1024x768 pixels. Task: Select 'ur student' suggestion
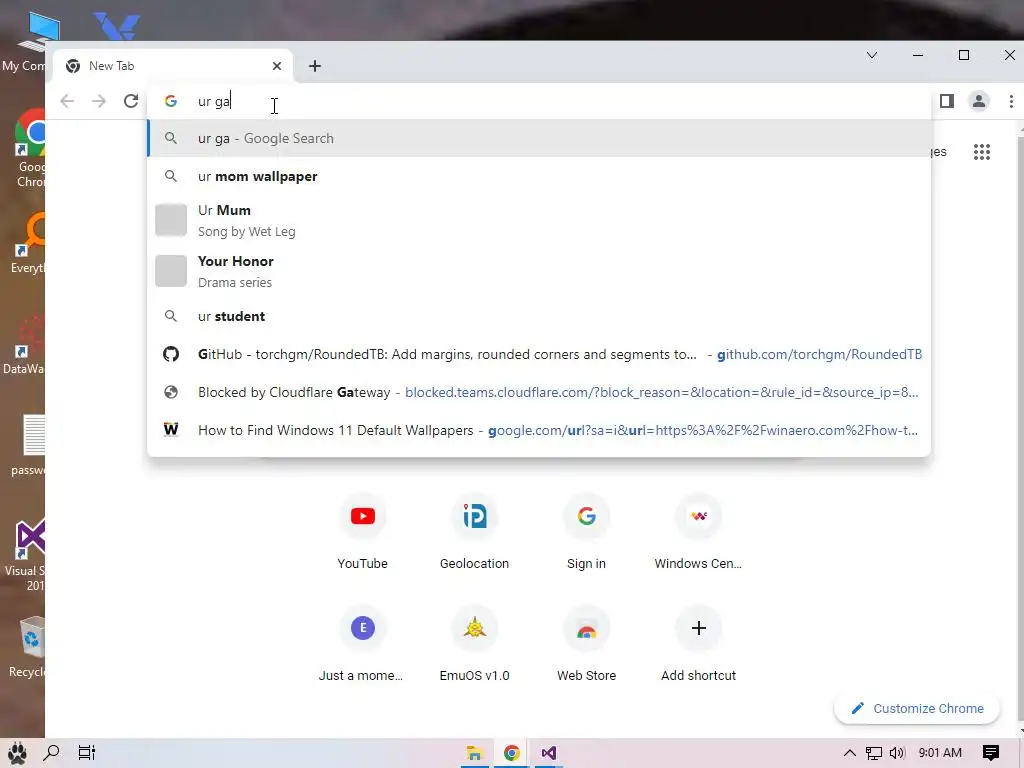[539, 316]
